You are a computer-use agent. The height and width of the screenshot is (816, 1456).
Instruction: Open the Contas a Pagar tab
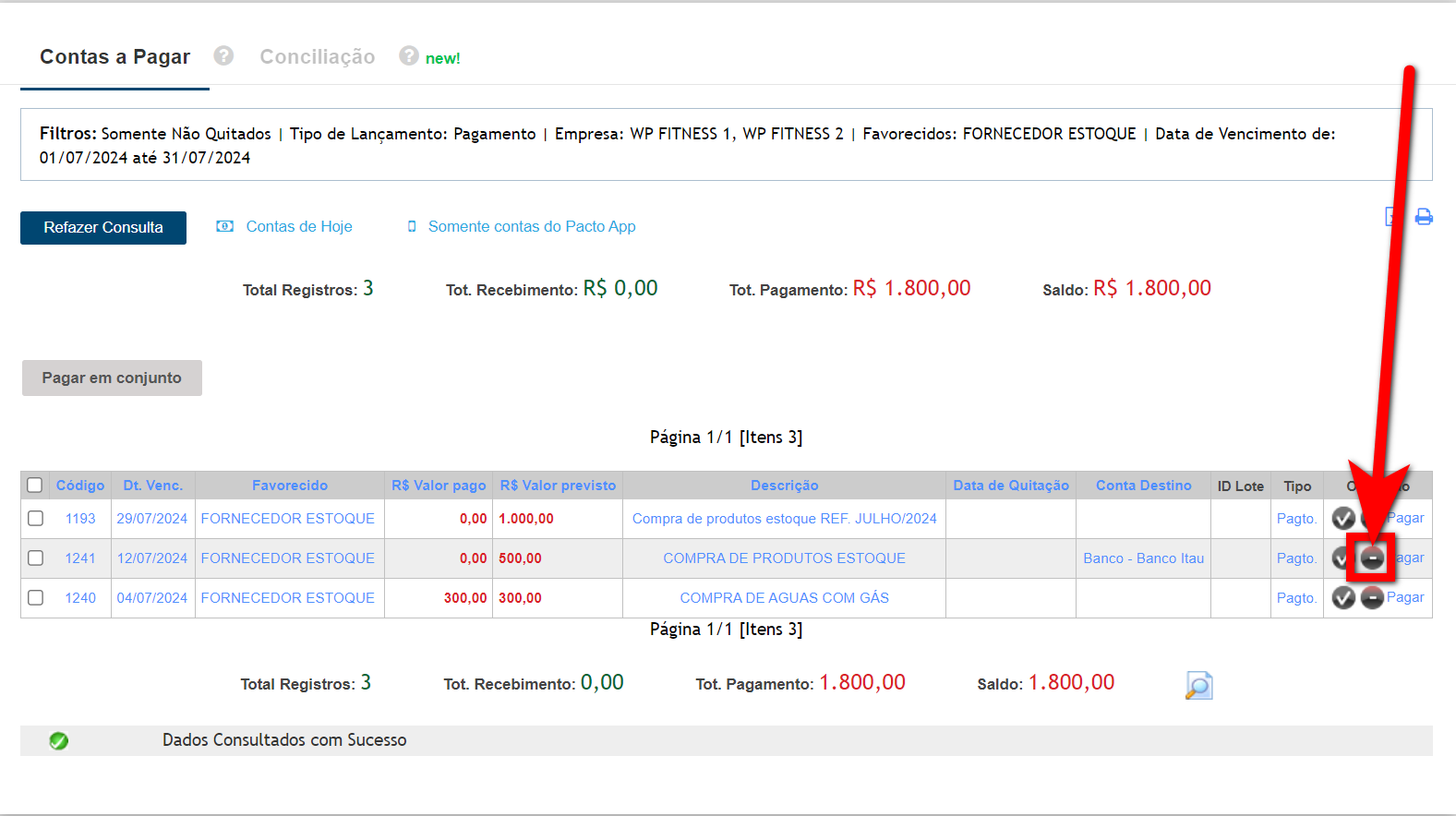pos(114,57)
